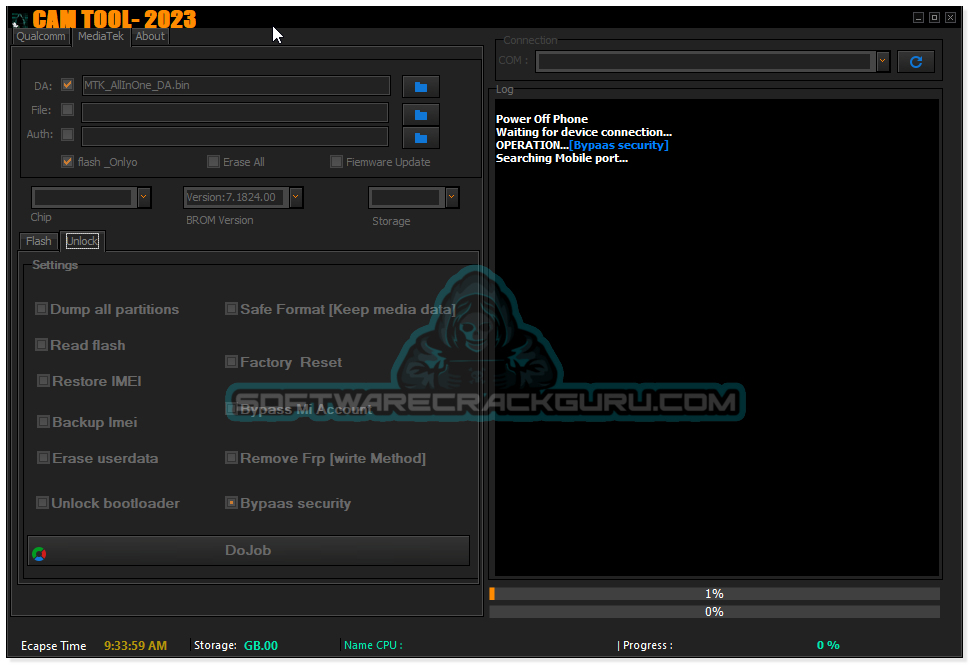Click the Chip combo box field
Image resolution: width=970 pixels, height=665 pixels.
click(84, 197)
